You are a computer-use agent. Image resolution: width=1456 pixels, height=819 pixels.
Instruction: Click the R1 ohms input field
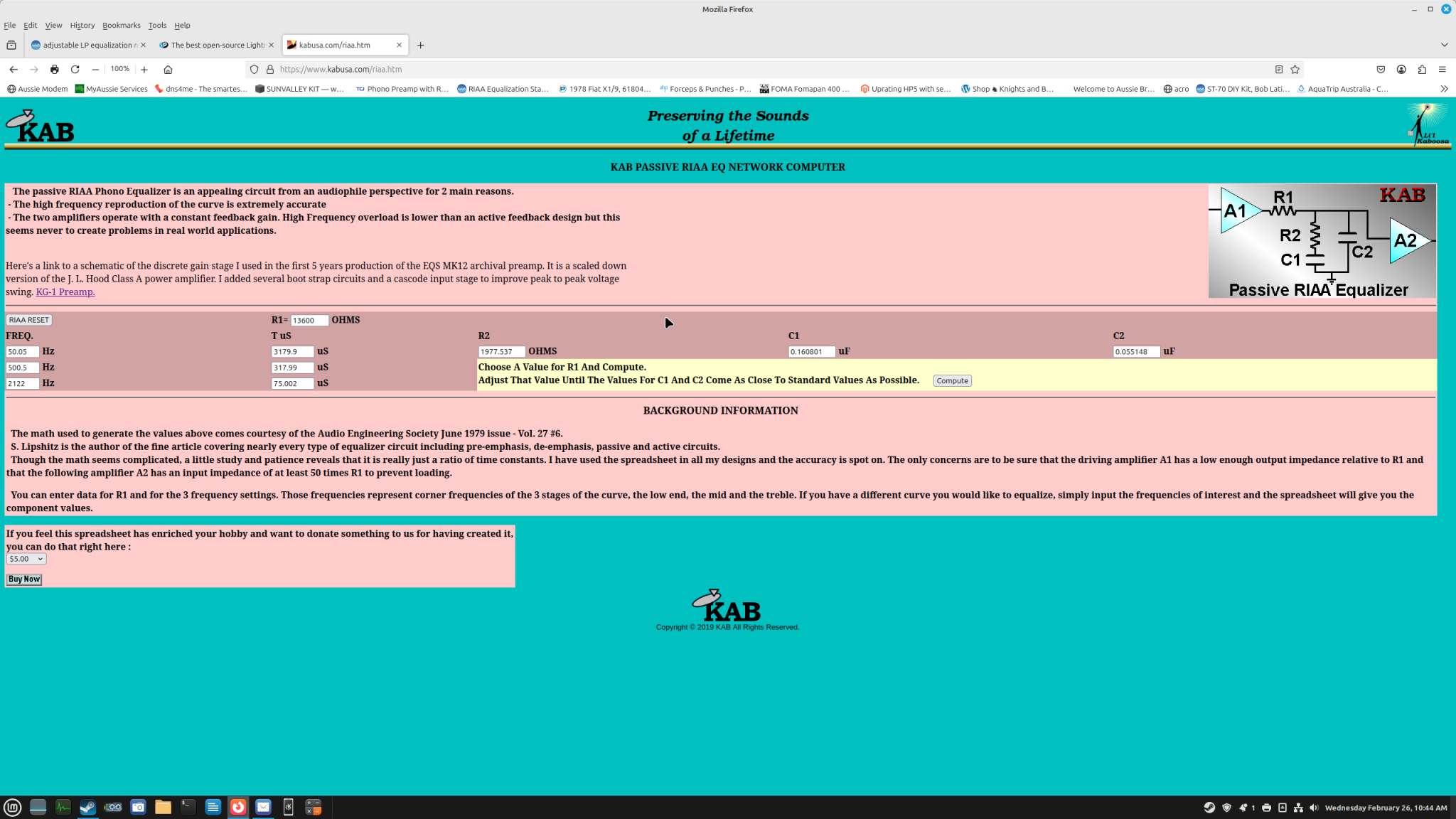(x=309, y=321)
